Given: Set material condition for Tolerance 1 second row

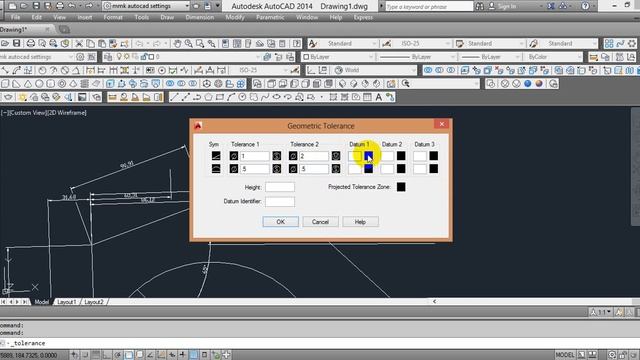Looking at the screenshot, I should click(x=277, y=169).
